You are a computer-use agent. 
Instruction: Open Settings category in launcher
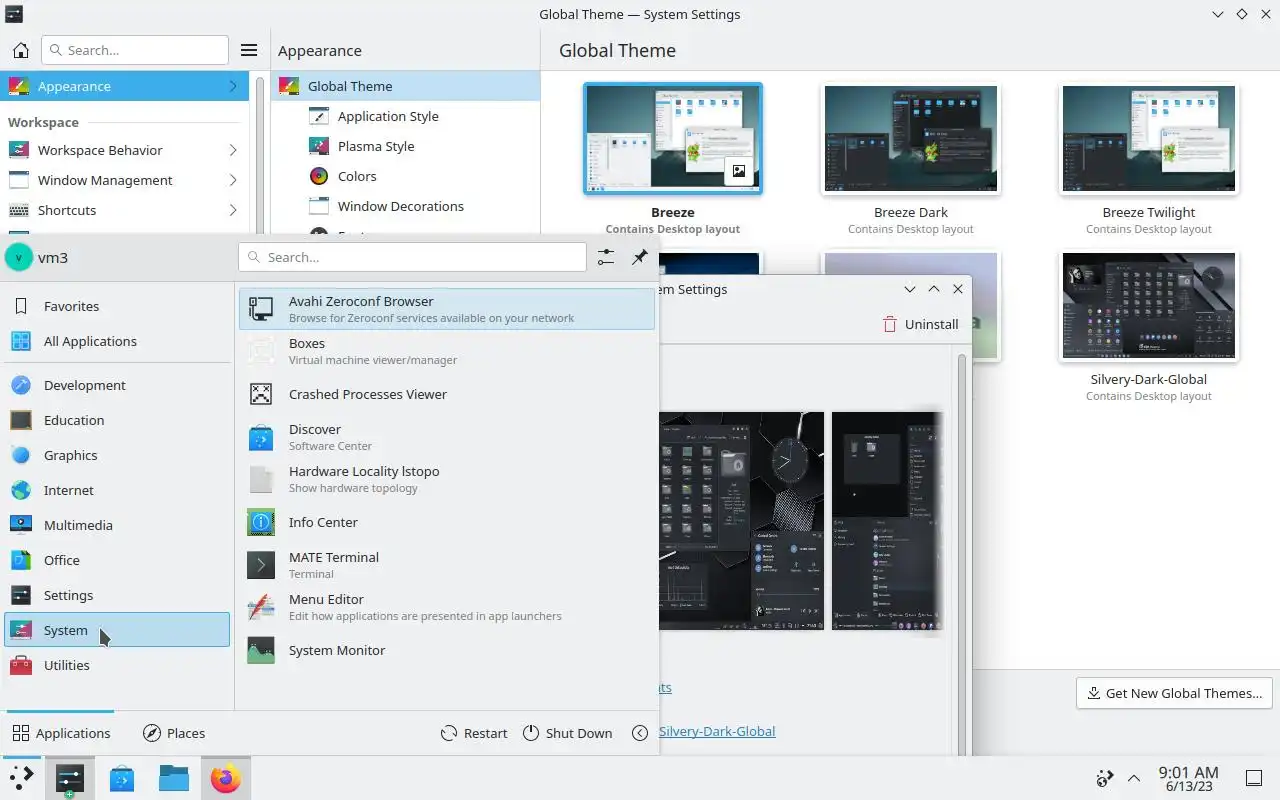[x=117, y=595]
